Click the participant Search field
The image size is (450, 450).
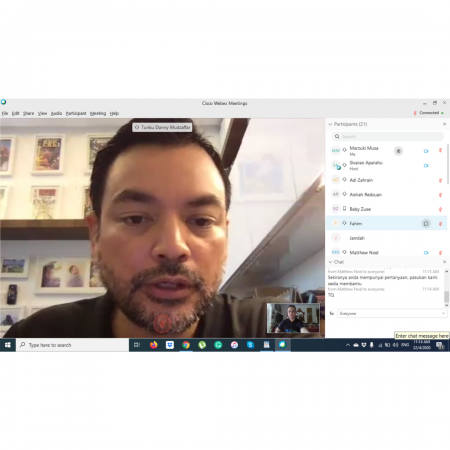point(388,136)
